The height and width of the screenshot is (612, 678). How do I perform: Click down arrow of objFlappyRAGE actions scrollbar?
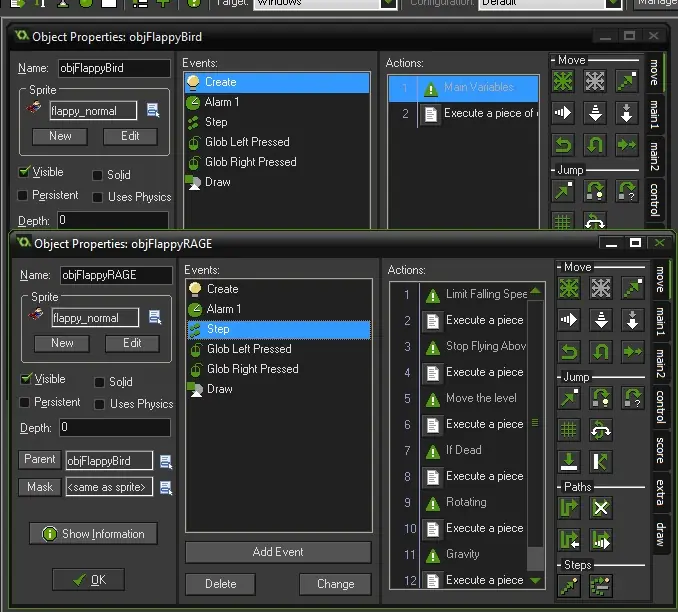pyautogui.click(x=535, y=580)
